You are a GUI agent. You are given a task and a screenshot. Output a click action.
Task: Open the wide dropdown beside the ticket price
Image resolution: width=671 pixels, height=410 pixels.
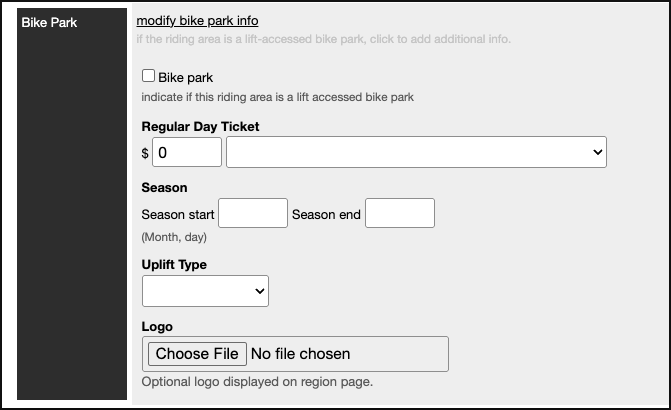tap(416, 152)
